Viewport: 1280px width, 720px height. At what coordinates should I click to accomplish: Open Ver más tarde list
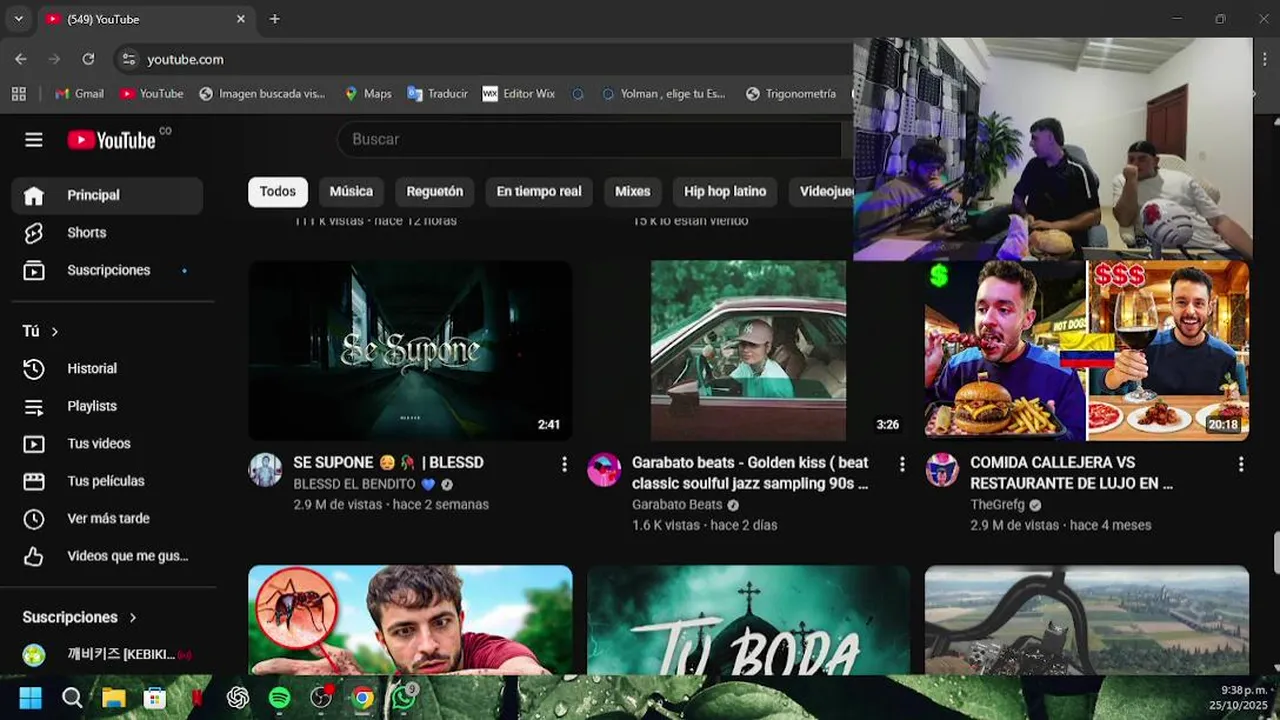coord(107,518)
